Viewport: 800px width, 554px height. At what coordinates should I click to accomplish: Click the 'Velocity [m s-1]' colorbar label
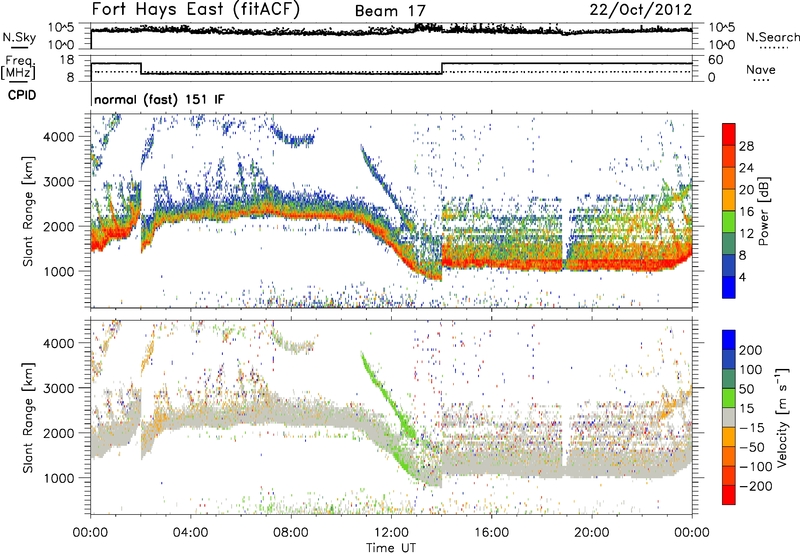[x=781, y=417]
